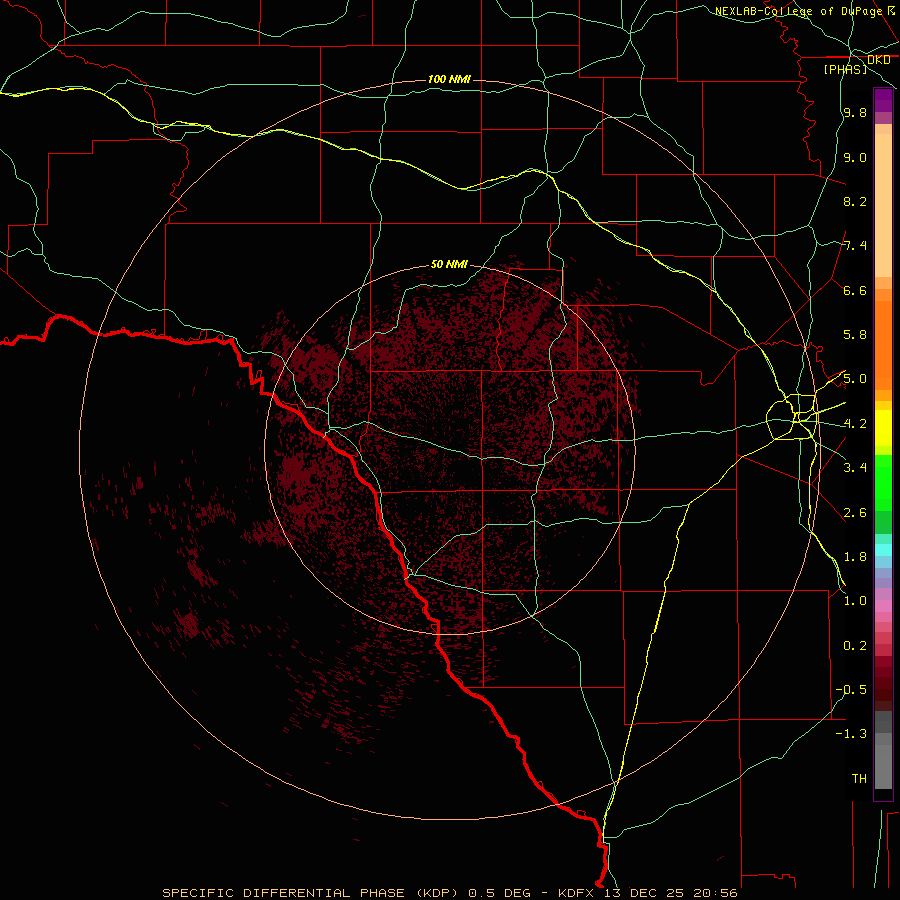The image size is (900, 900).
Task: Click the 7.4 scale value label
Action: coord(855,246)
